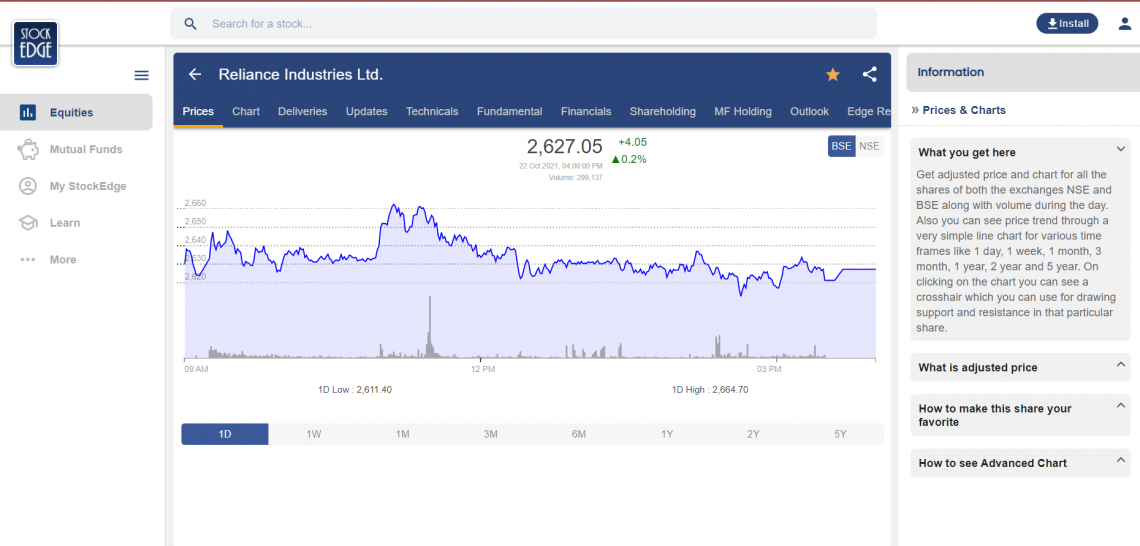The width and height of the screenshot is (1140, 546).
Task: Click the search magnifier icon
Action: click(190, 24)
